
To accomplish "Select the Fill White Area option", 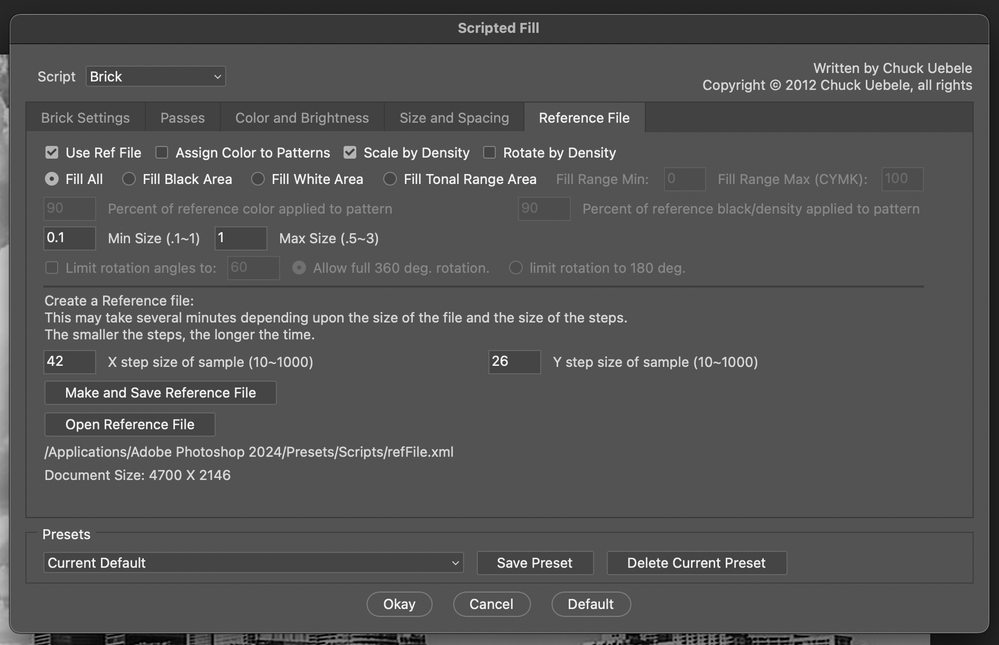I will (x=257, y=179).
